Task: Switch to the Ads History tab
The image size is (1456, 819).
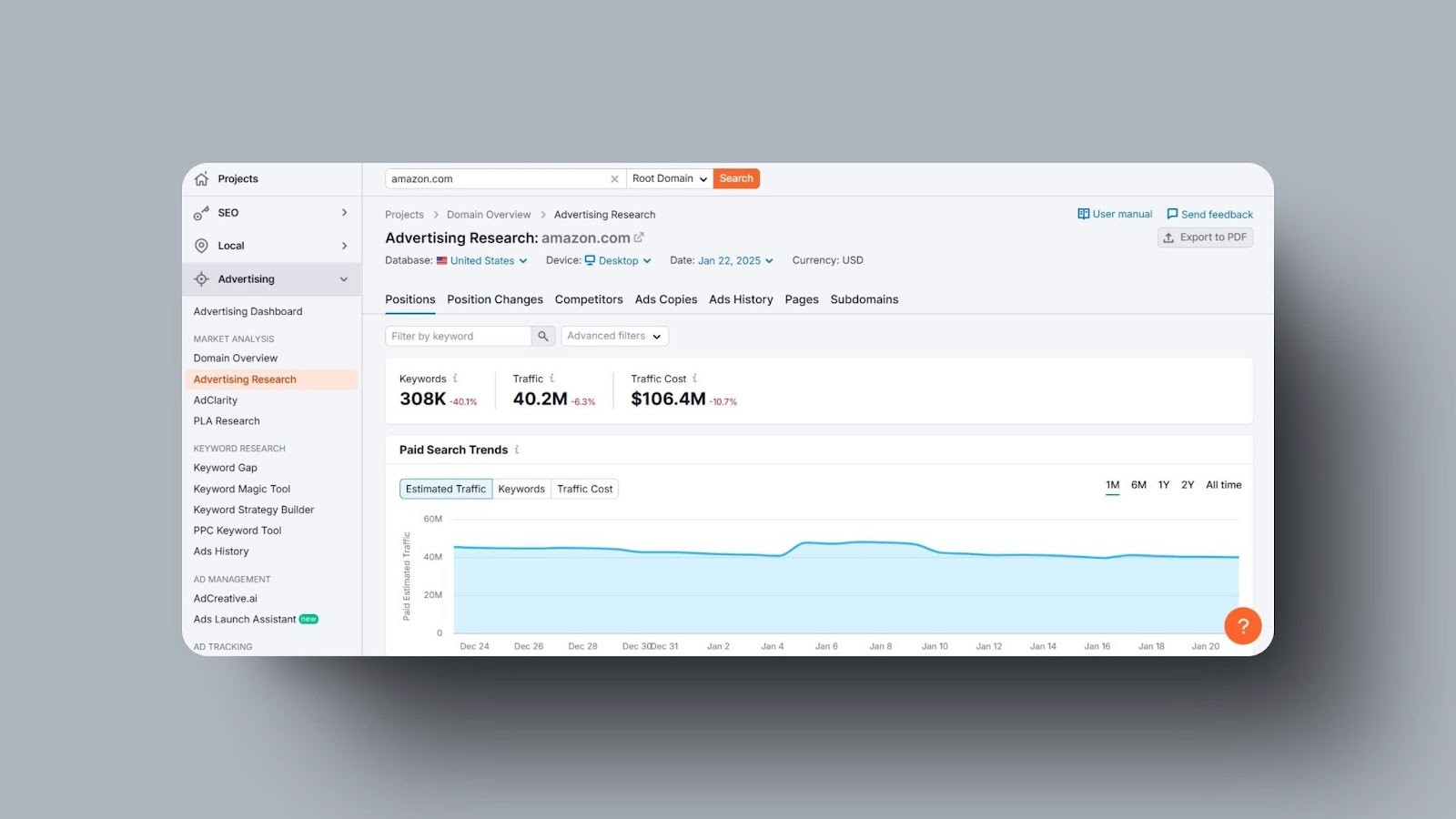Action: 741,299
